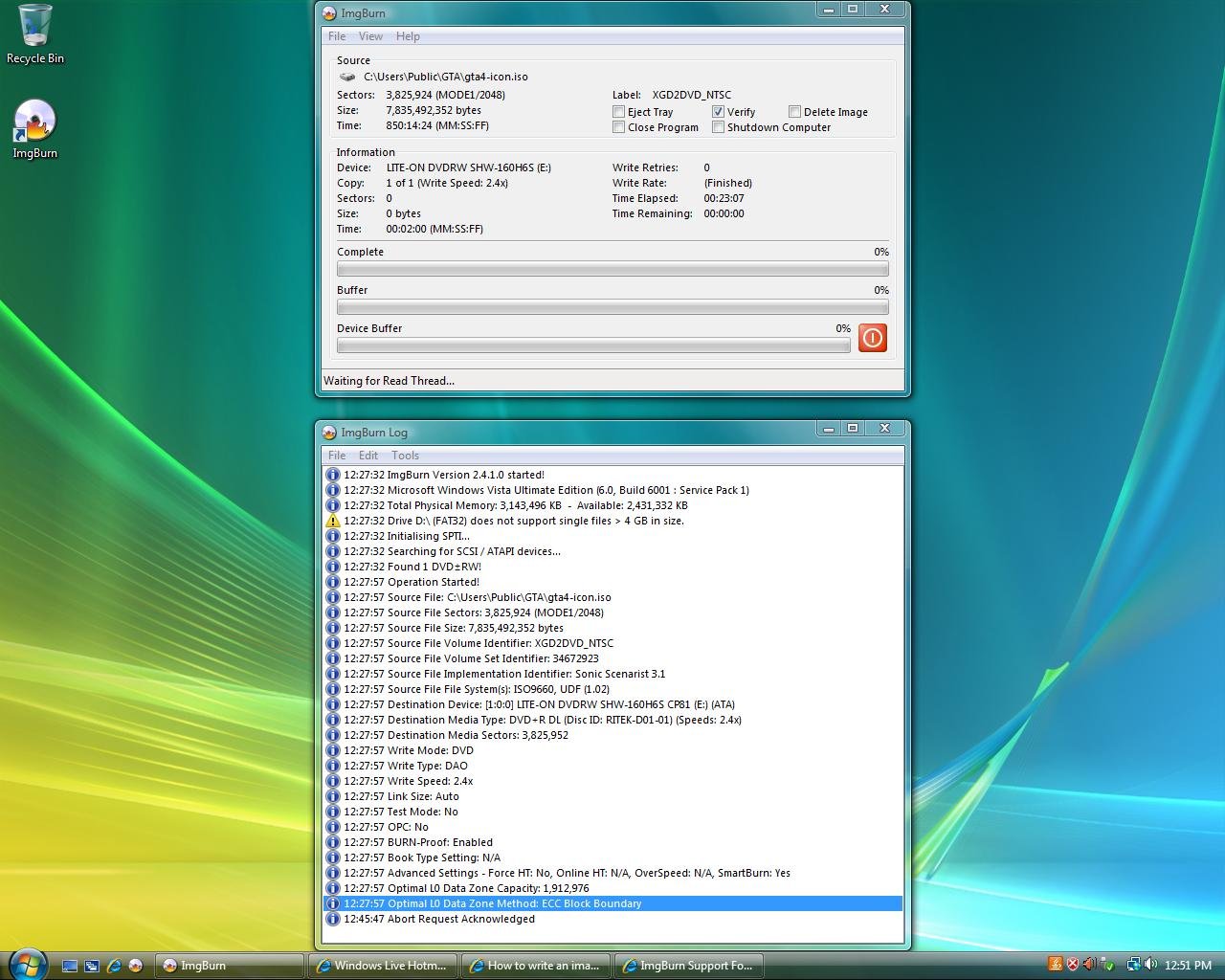This screenshot has height=980, width=1225.
Task: Click the Device Buffer progress bar
Action: (593, 345)
